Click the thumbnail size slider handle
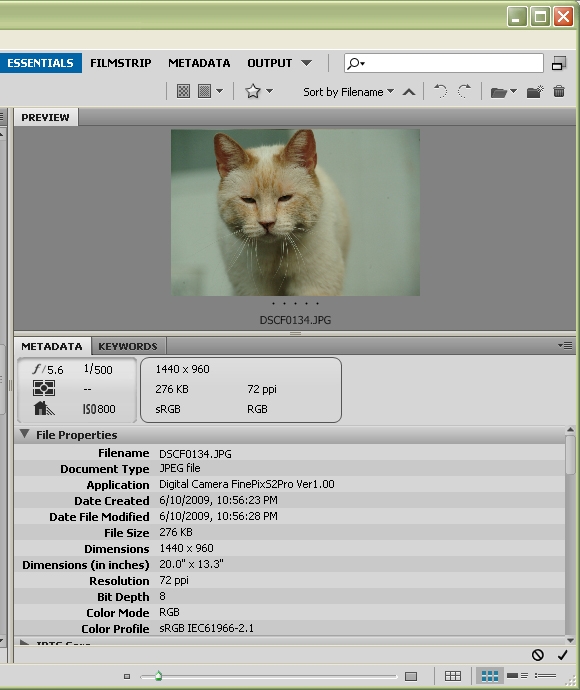 click(158, 676)
